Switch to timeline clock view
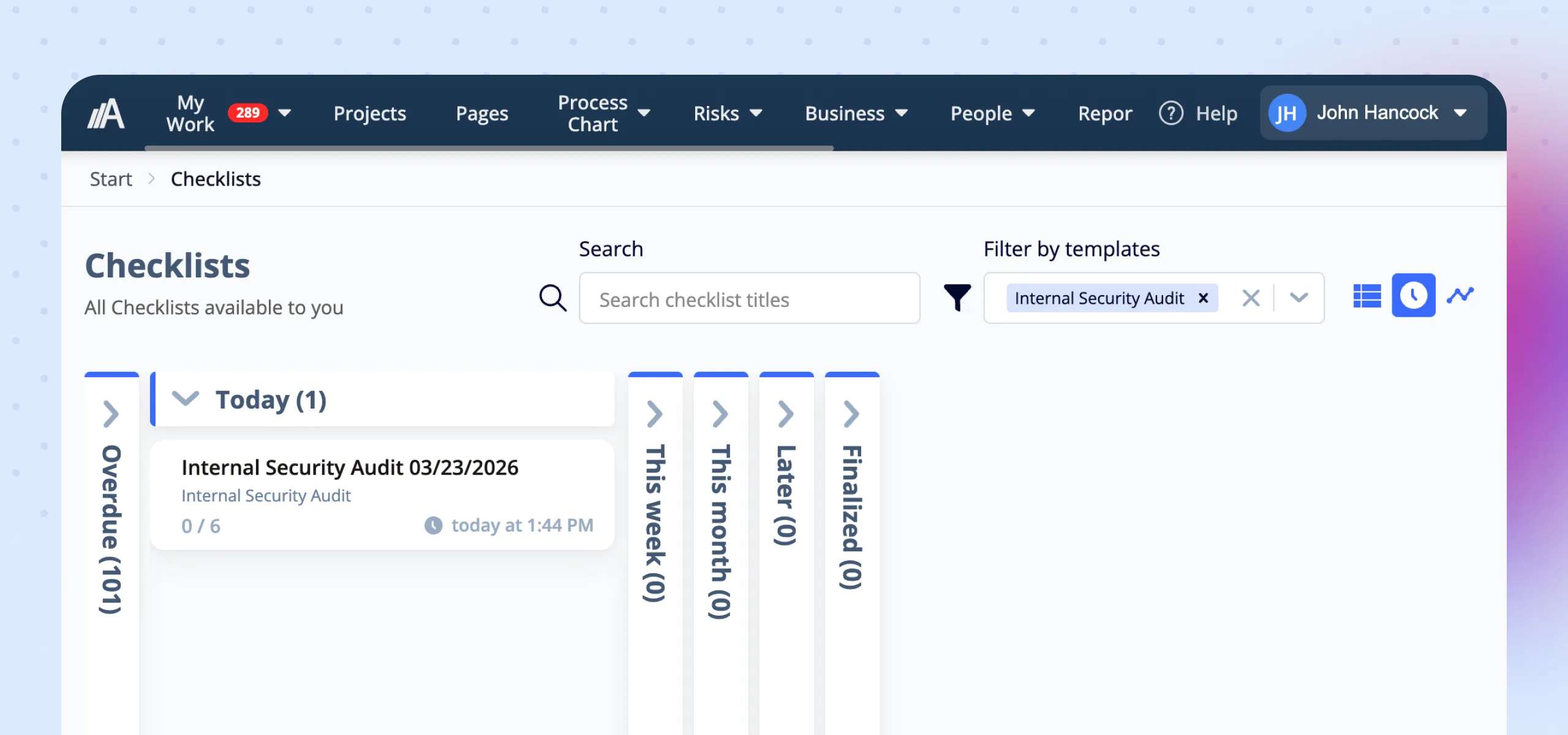 (1413, 295)
